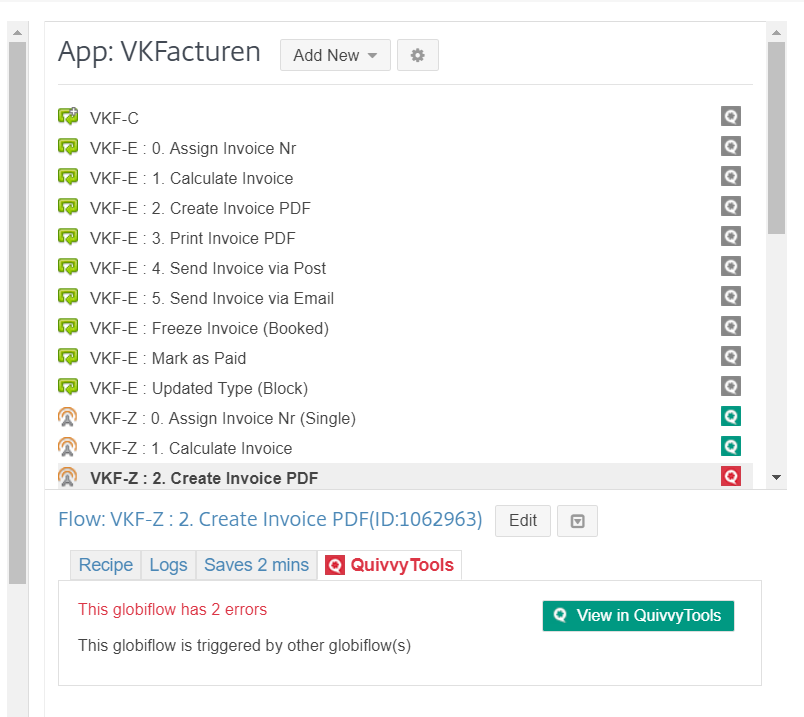
Task: Click the gray QuivvyTools icon beside VKF-C
Action: point(731,116)
